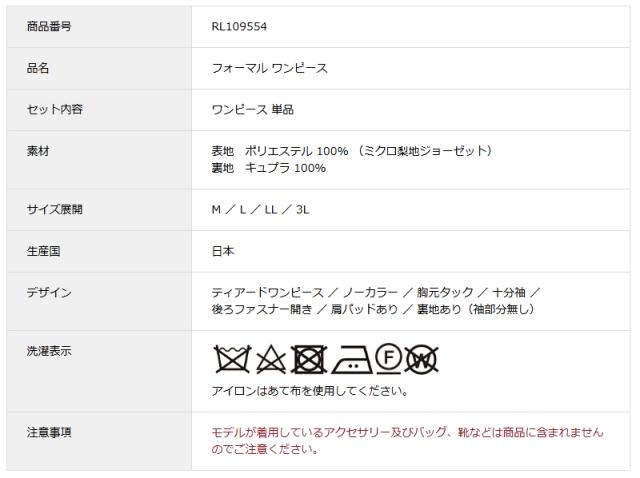This screenshot has width=640, height=478.
Task: Click the do-not-tumble-dry symbol
Action: [x=309, y=359]
